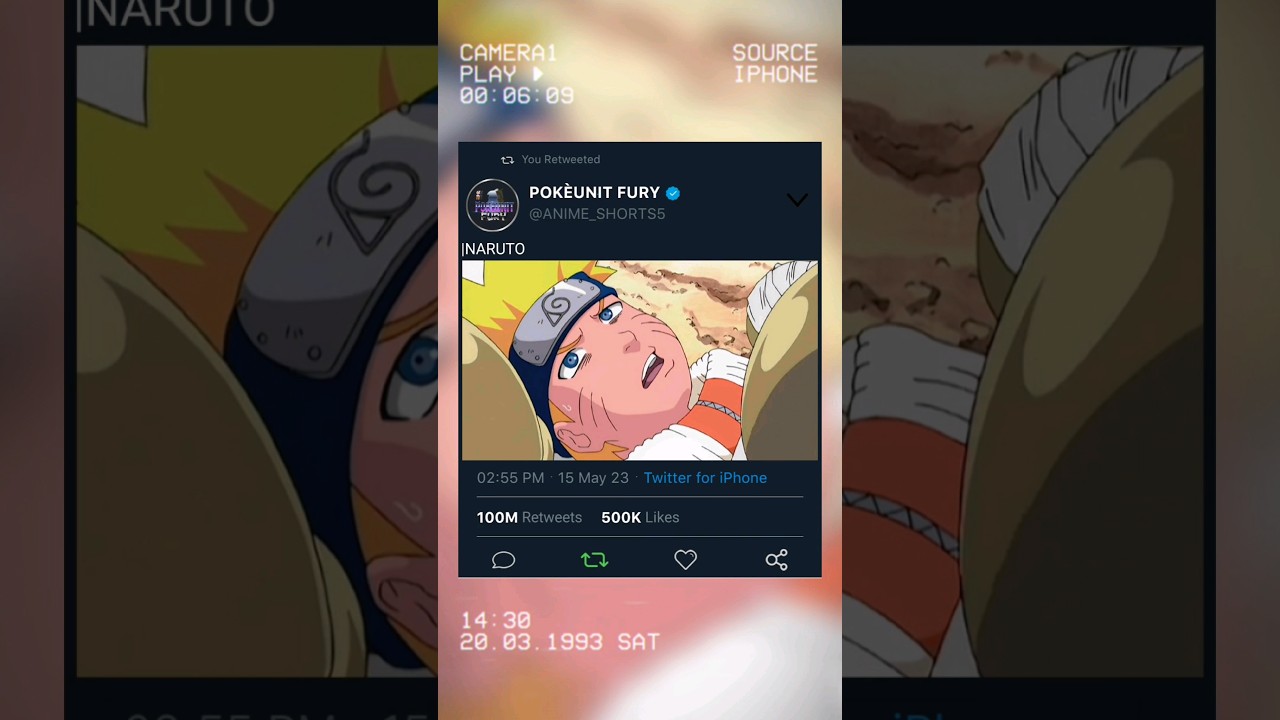The image size is (1280, 720).
Task: Click the 15 May 23 date
Action: [x=593, y=478]
